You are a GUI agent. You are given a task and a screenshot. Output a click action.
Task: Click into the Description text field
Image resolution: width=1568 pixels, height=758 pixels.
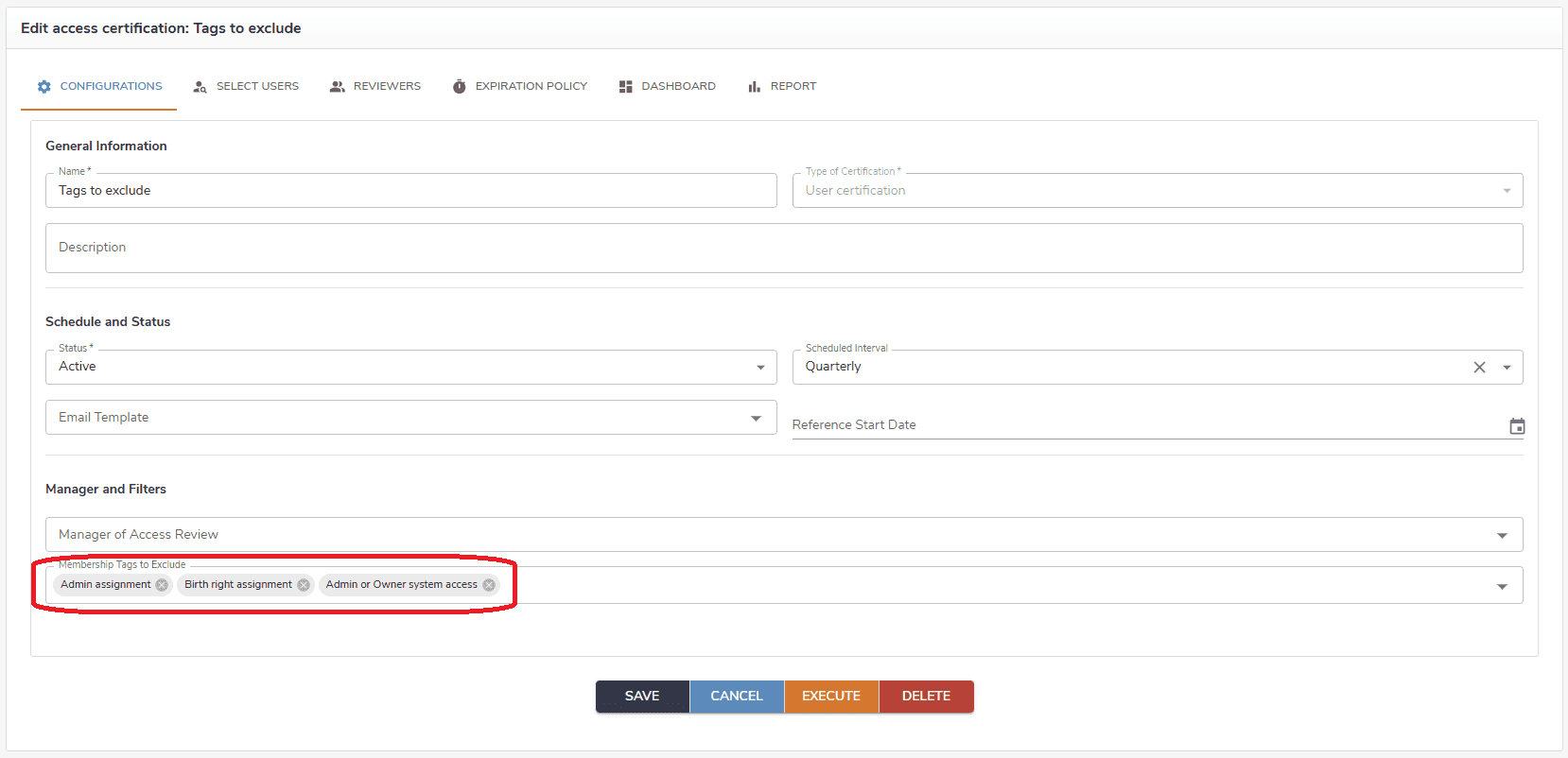tap(783, 248)
